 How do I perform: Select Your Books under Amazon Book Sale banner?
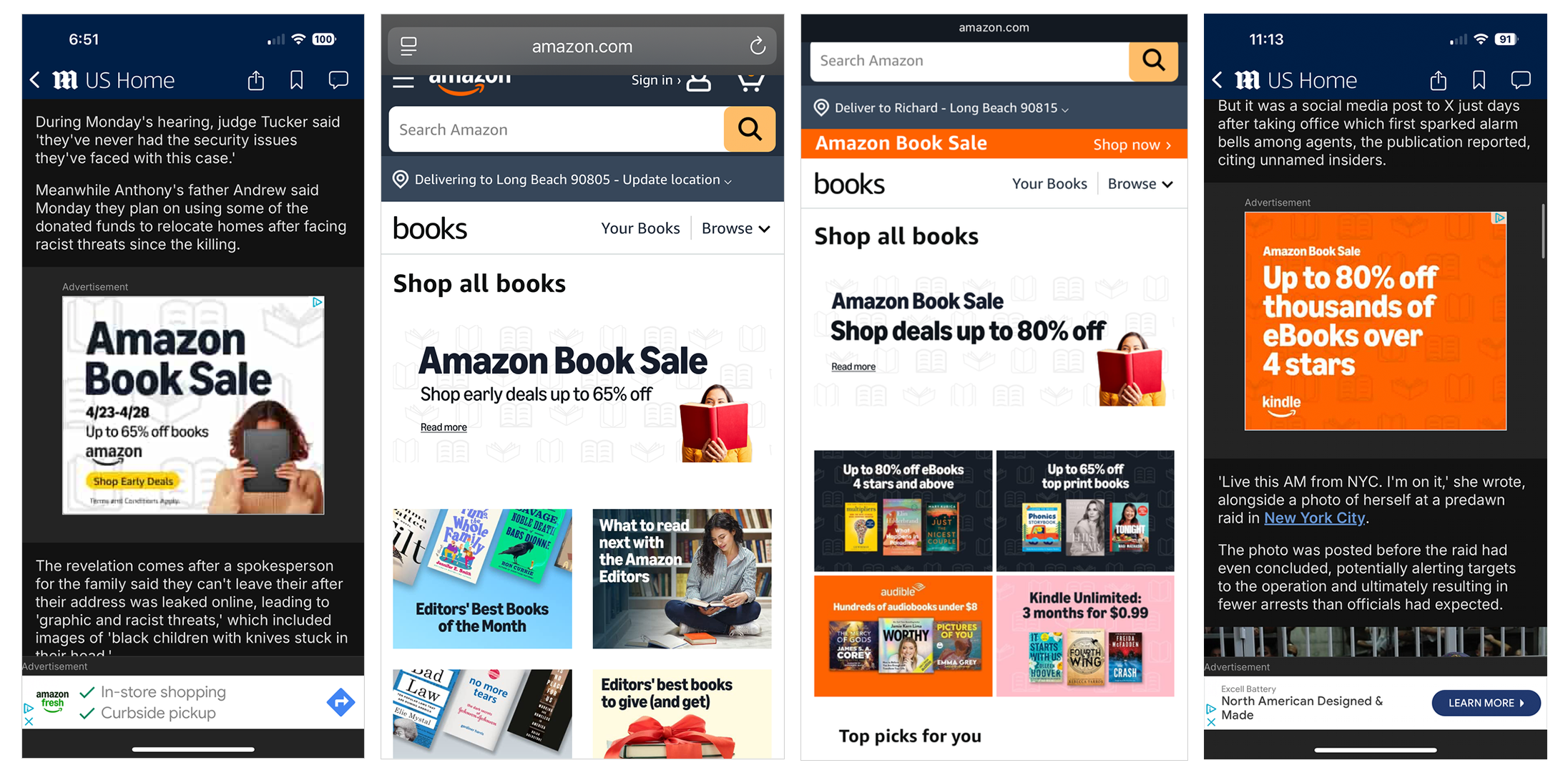click(x=1049, y=184)
